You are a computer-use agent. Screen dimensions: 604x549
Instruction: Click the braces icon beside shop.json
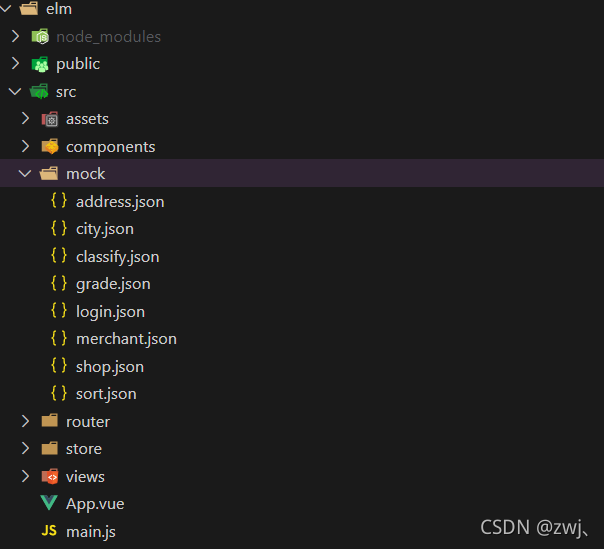pyautogui.click(x=59, y=366)
